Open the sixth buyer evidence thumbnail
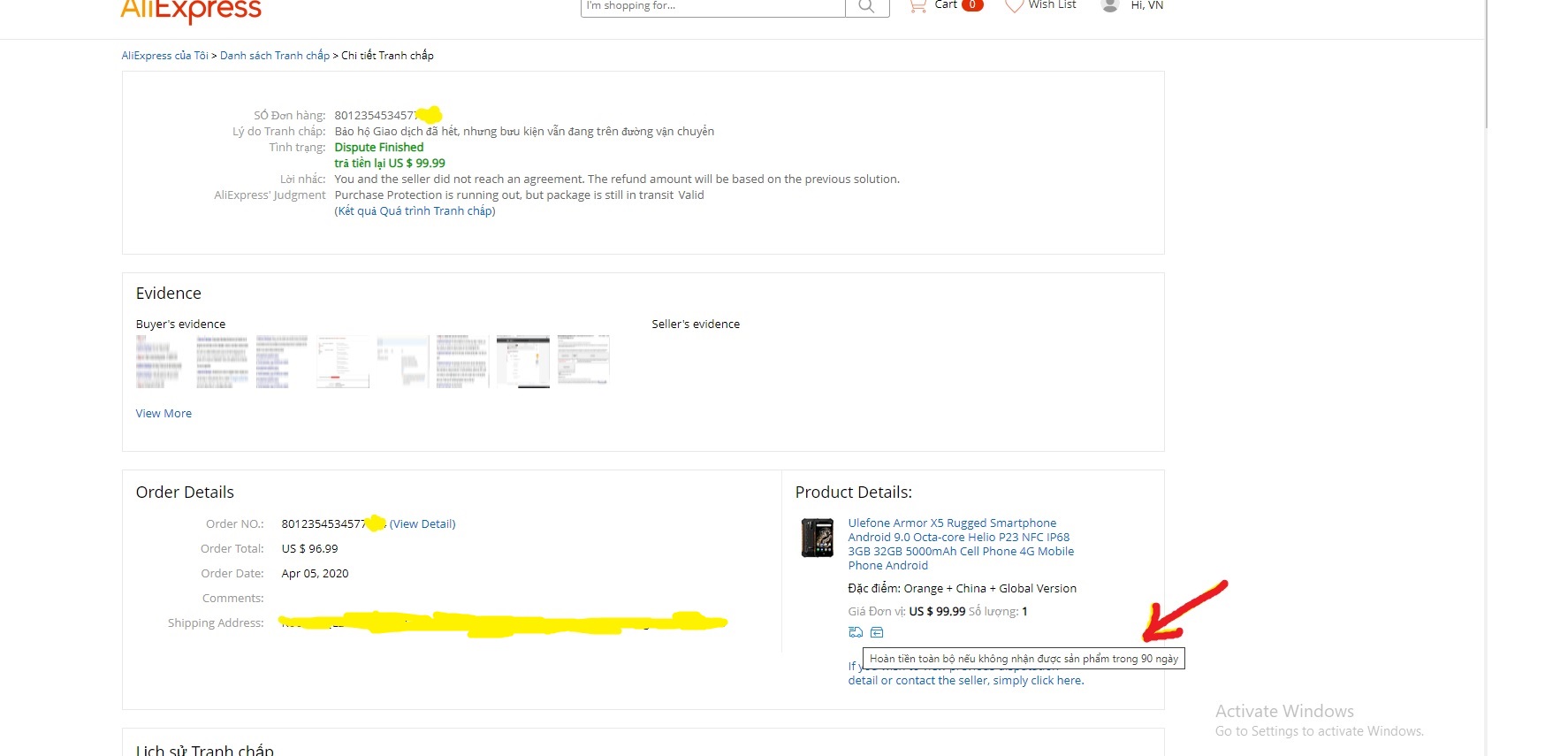 tap(463, 362)
